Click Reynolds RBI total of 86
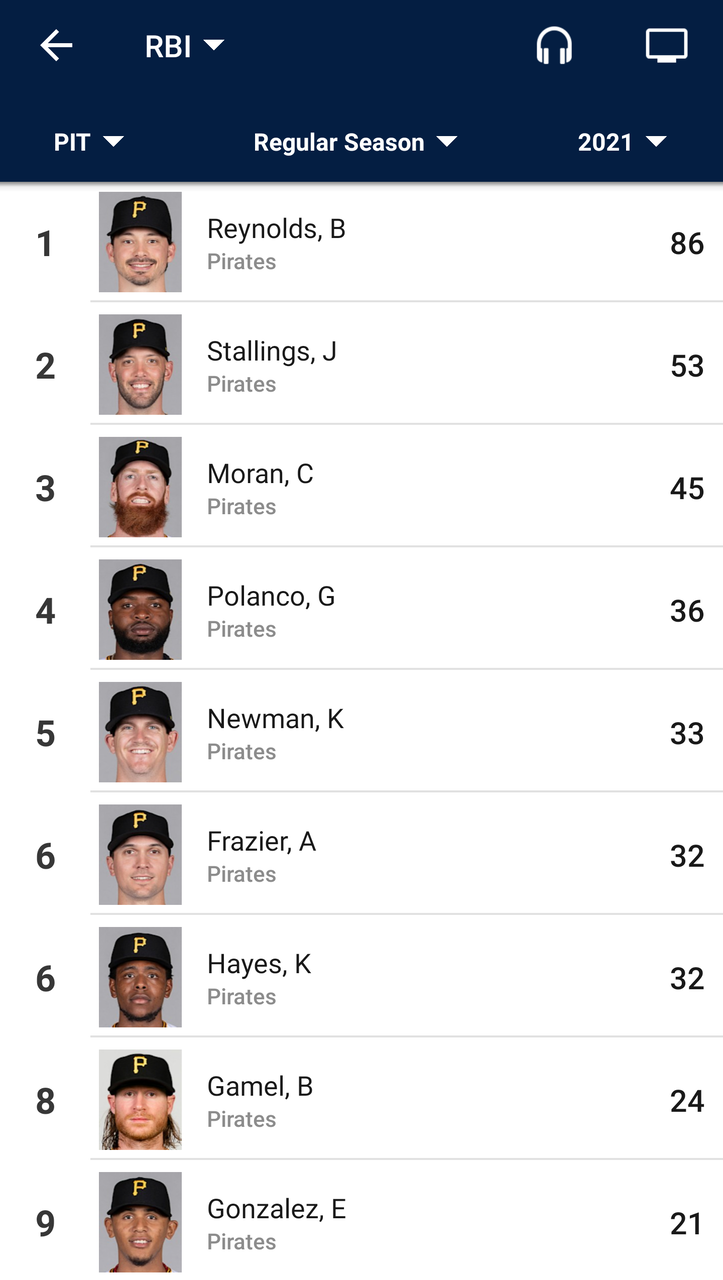This screenshot has height=1280, width=723. click(x=687, y=243)
